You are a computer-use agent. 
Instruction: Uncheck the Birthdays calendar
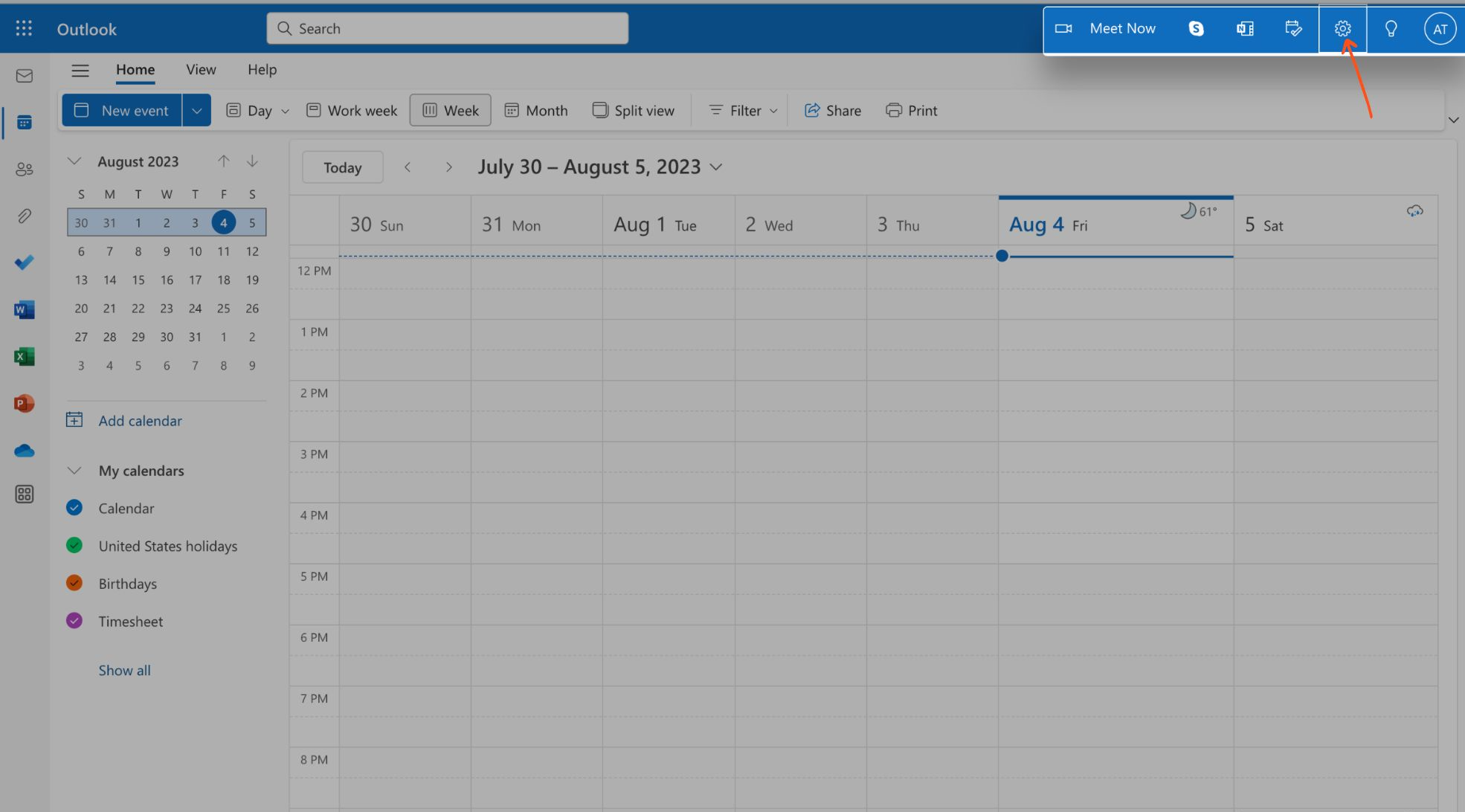tap(74, 583)
